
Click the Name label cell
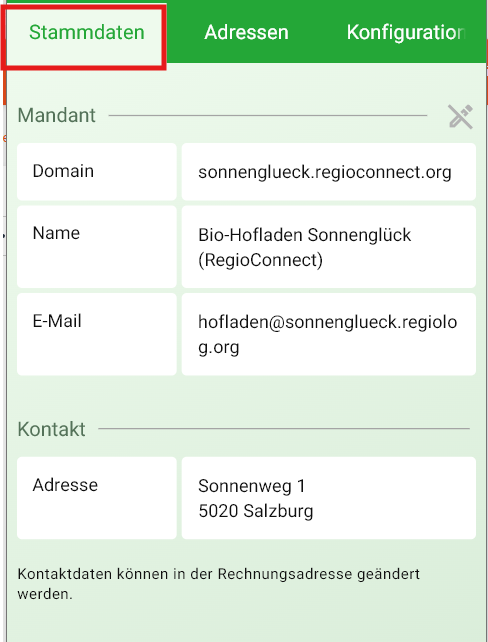(97, 247)
